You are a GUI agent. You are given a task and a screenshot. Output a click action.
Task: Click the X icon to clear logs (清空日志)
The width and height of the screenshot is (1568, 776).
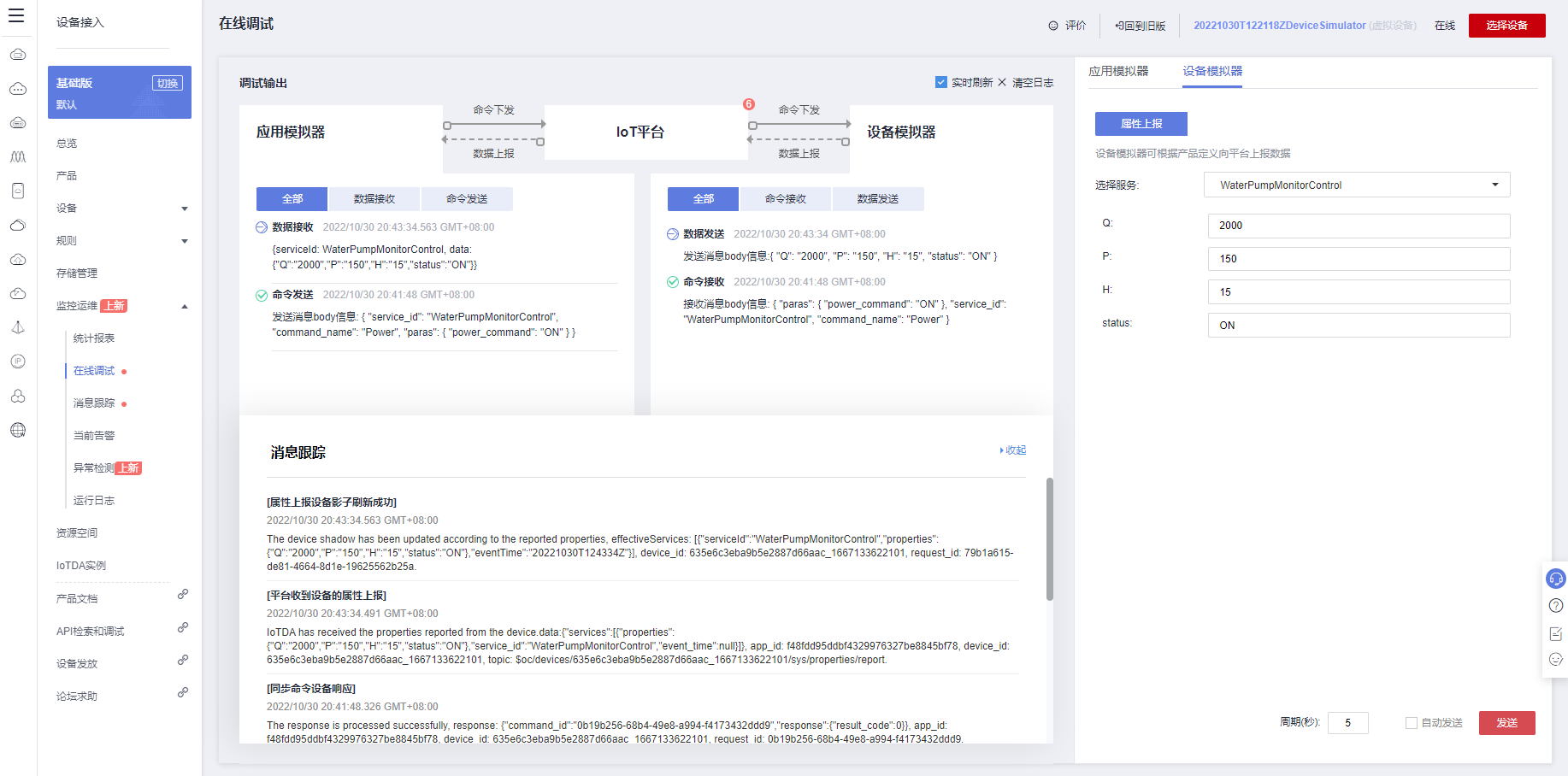tap(1002, 83)
